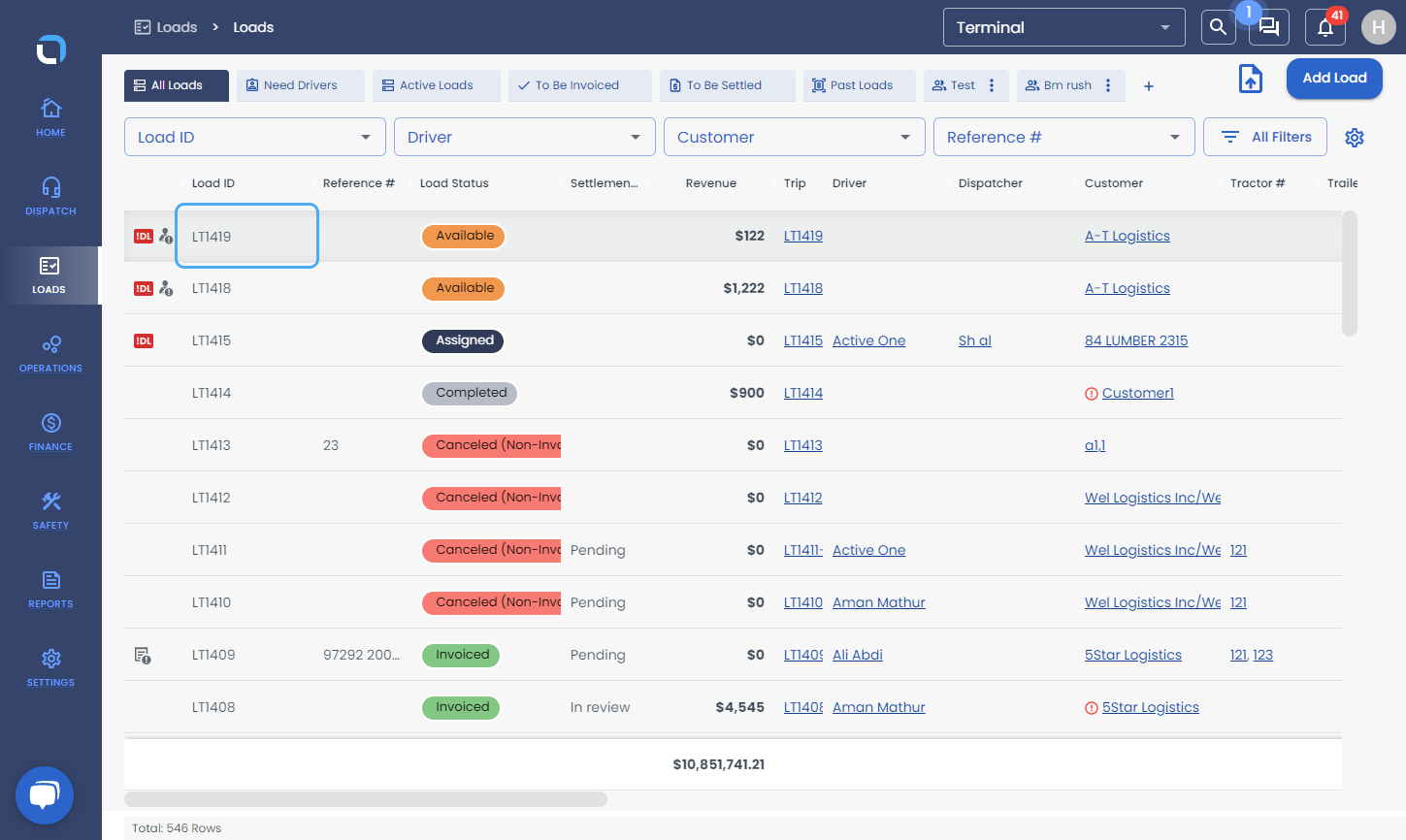
Task: Open the user profile avatar H
Action: [1379, 27]
